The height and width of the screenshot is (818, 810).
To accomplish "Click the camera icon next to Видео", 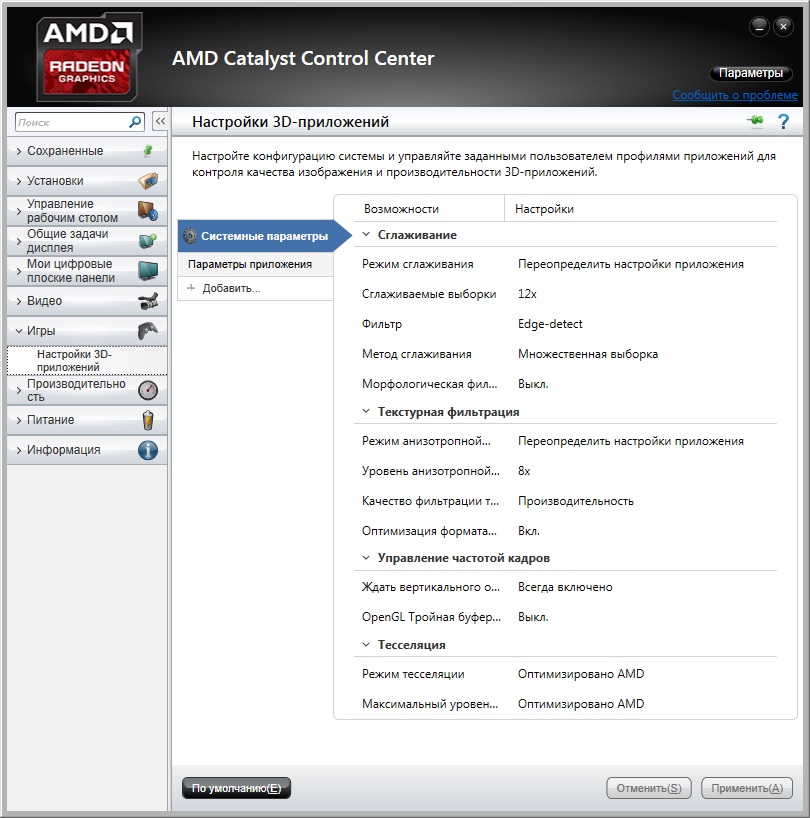I will [x=147, y=301].
